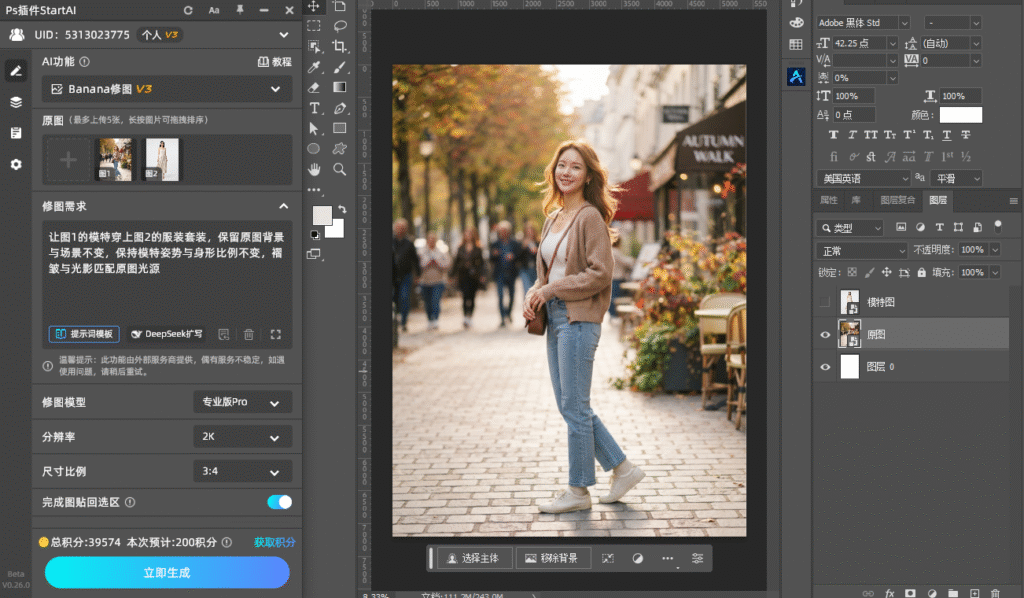
Task: Open the 修图模型 dropdown showing 专业版Pro
Action: click(242, 402)
